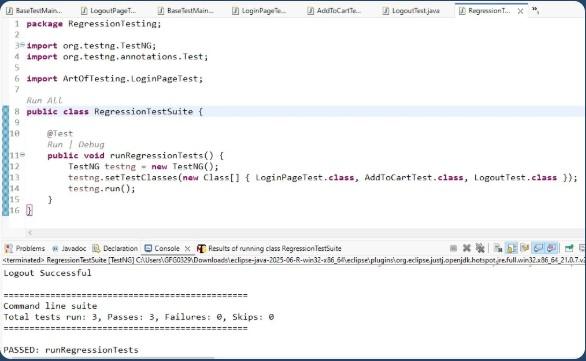Click the Java file icon on LogoutPageT... tab
The width and height of the screenshot is (586, 361).
(x=84, y=11)
